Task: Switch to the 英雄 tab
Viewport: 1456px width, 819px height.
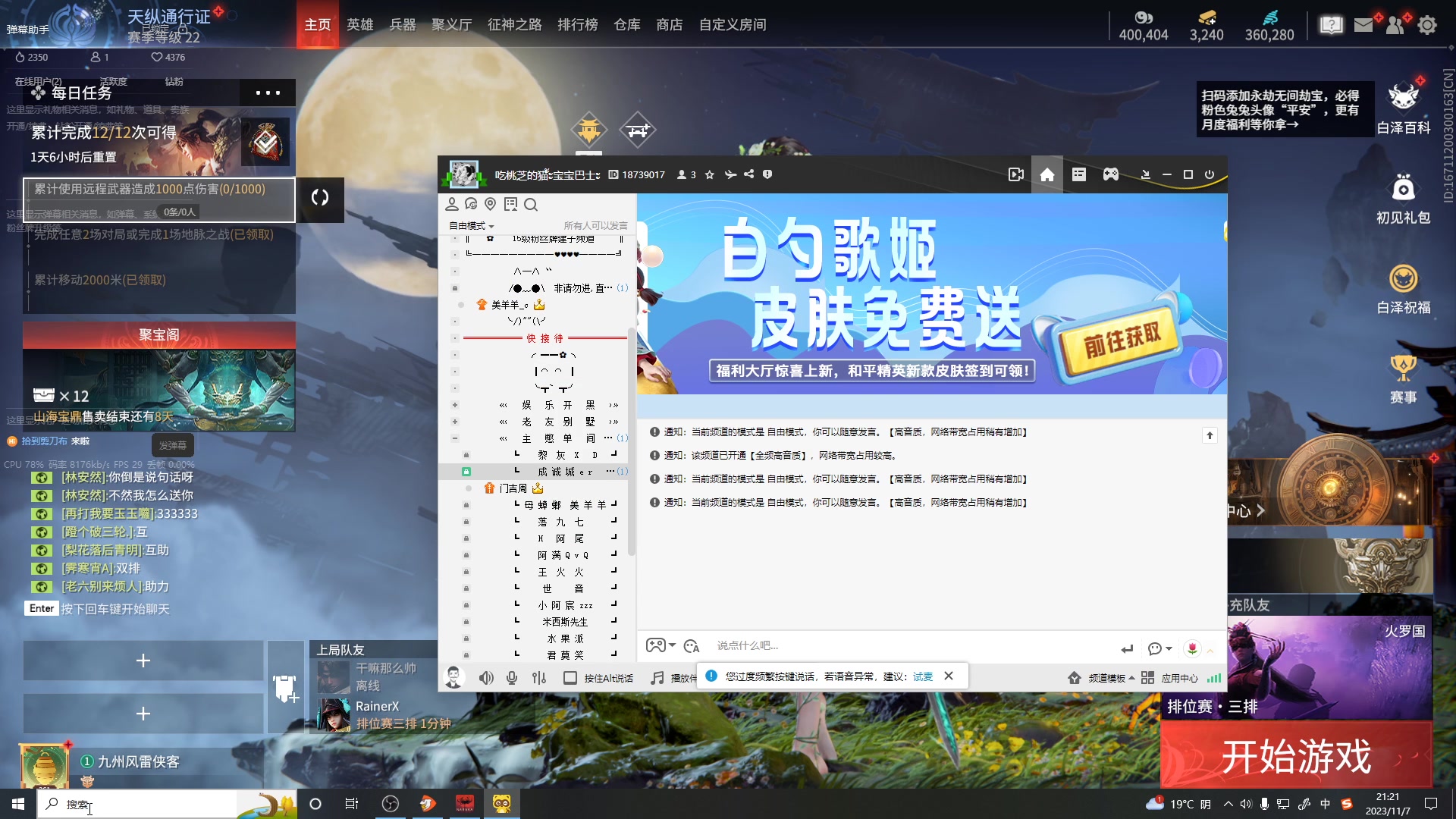Action: click(360, 25)
